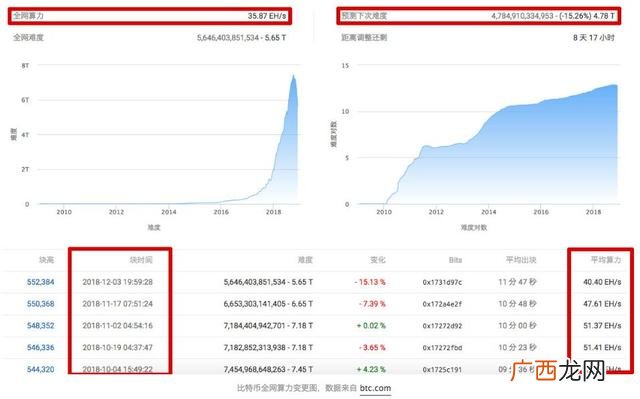Select average hashrate 51.37 EH/s

pos(602,326)
